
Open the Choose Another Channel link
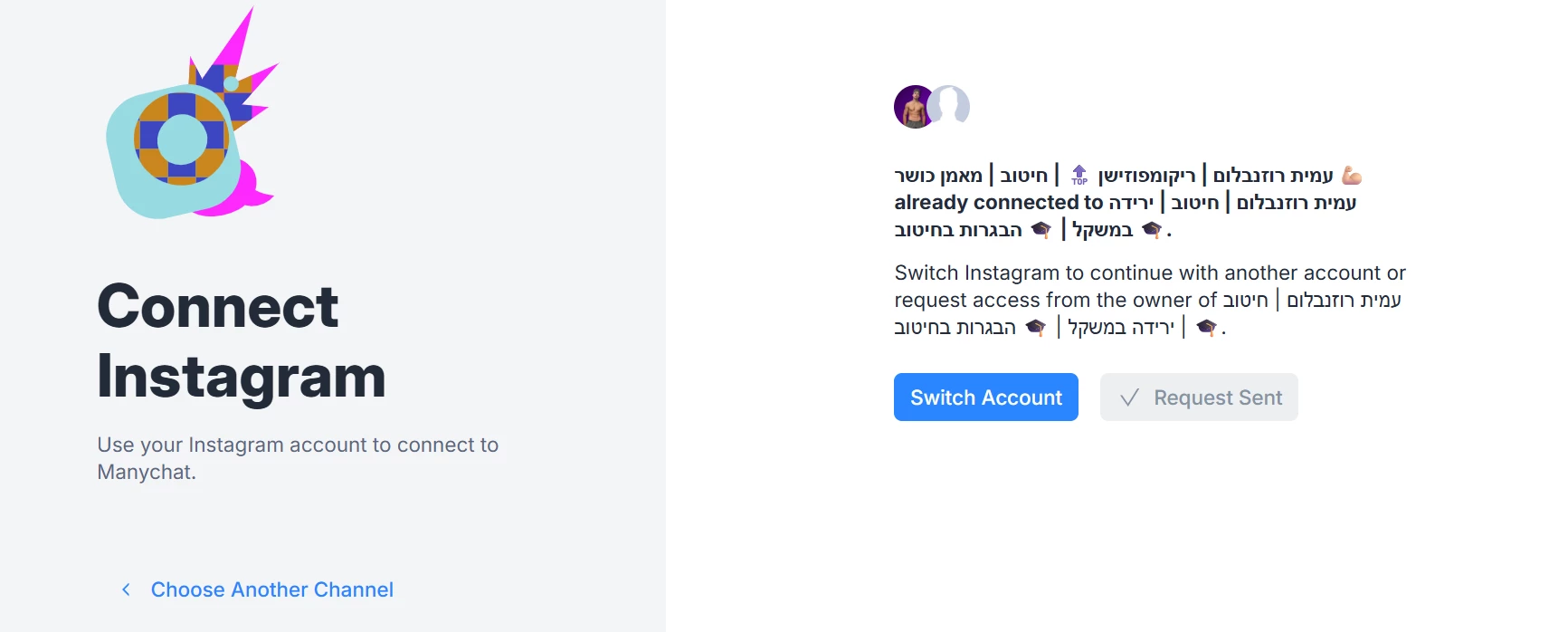[271, 589]
